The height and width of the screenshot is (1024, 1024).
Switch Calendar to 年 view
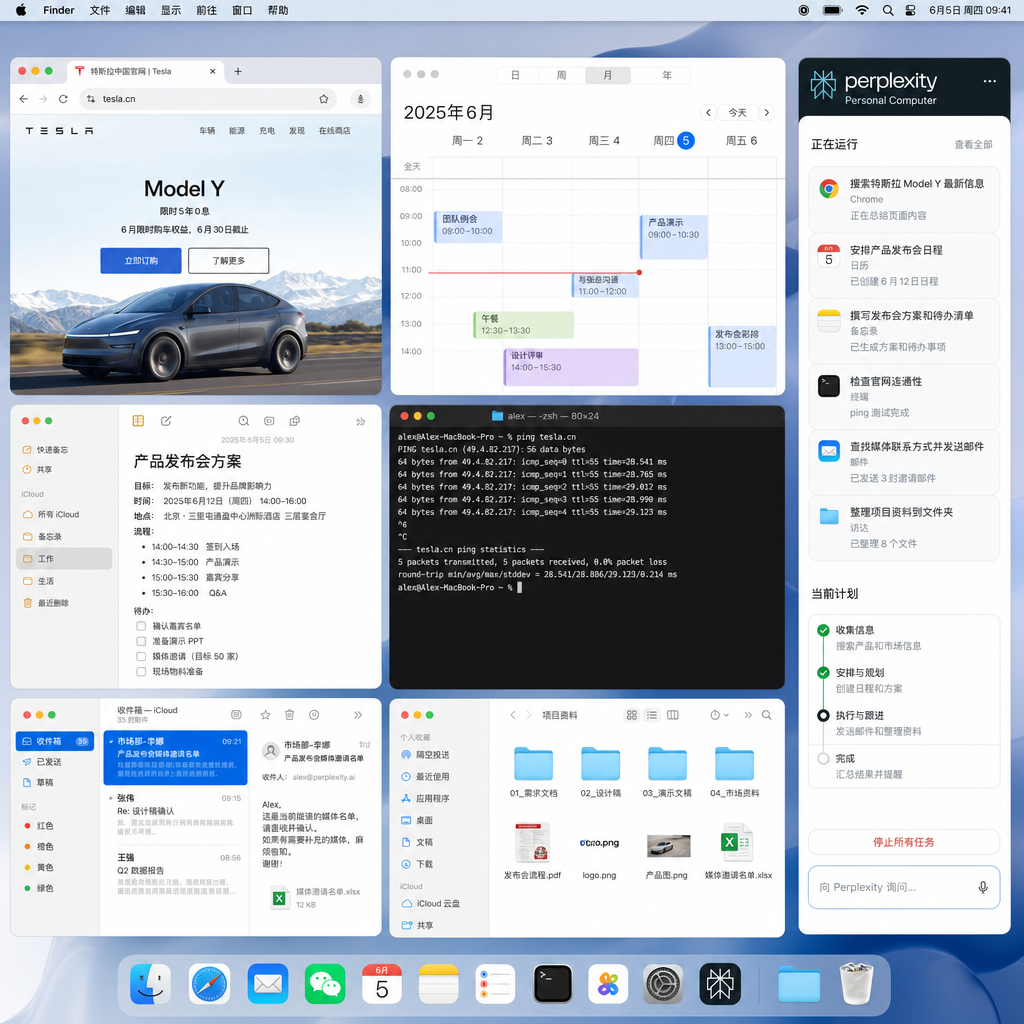(667, 75)
